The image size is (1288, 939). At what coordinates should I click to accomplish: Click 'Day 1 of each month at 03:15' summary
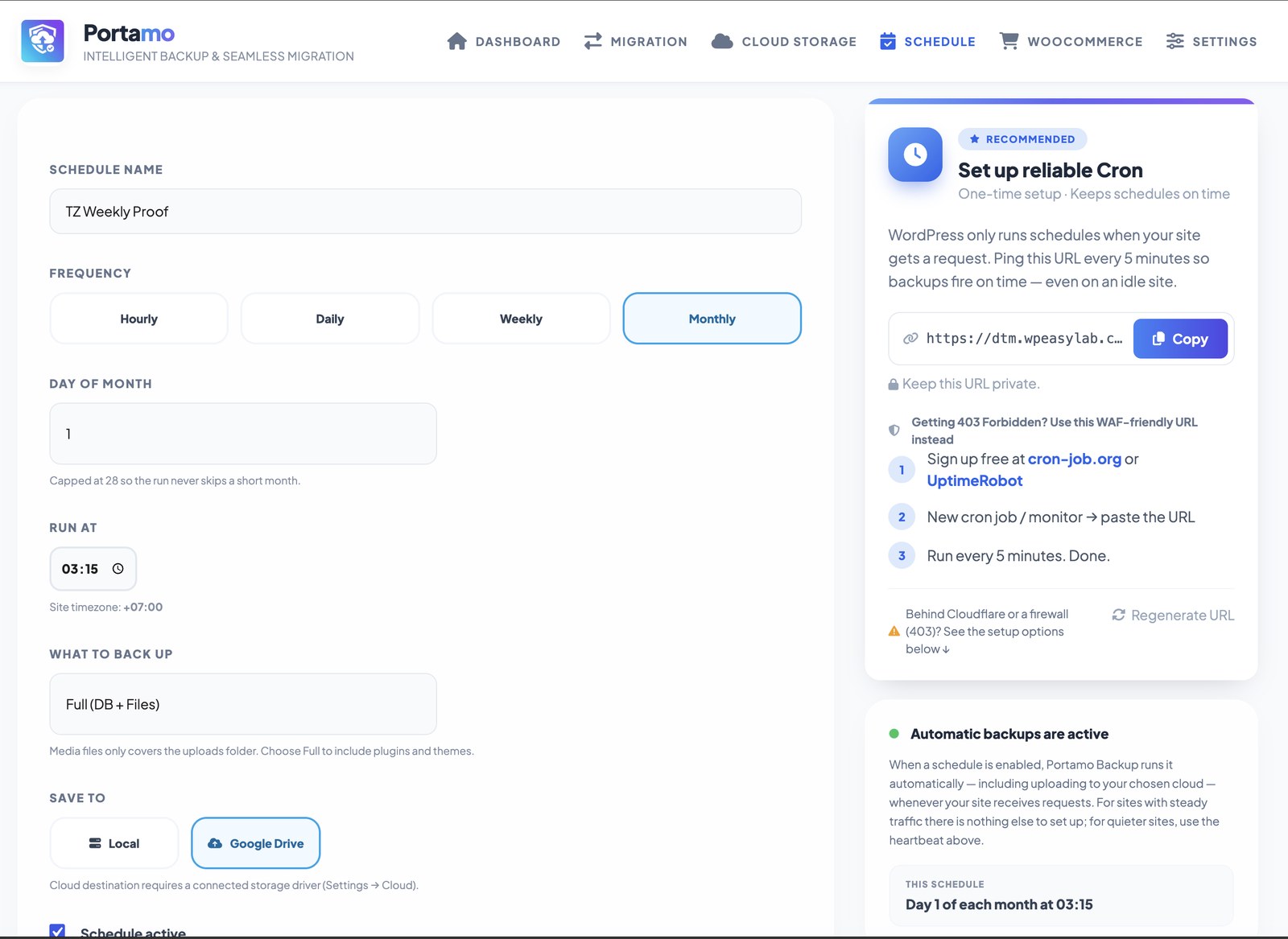999,904
